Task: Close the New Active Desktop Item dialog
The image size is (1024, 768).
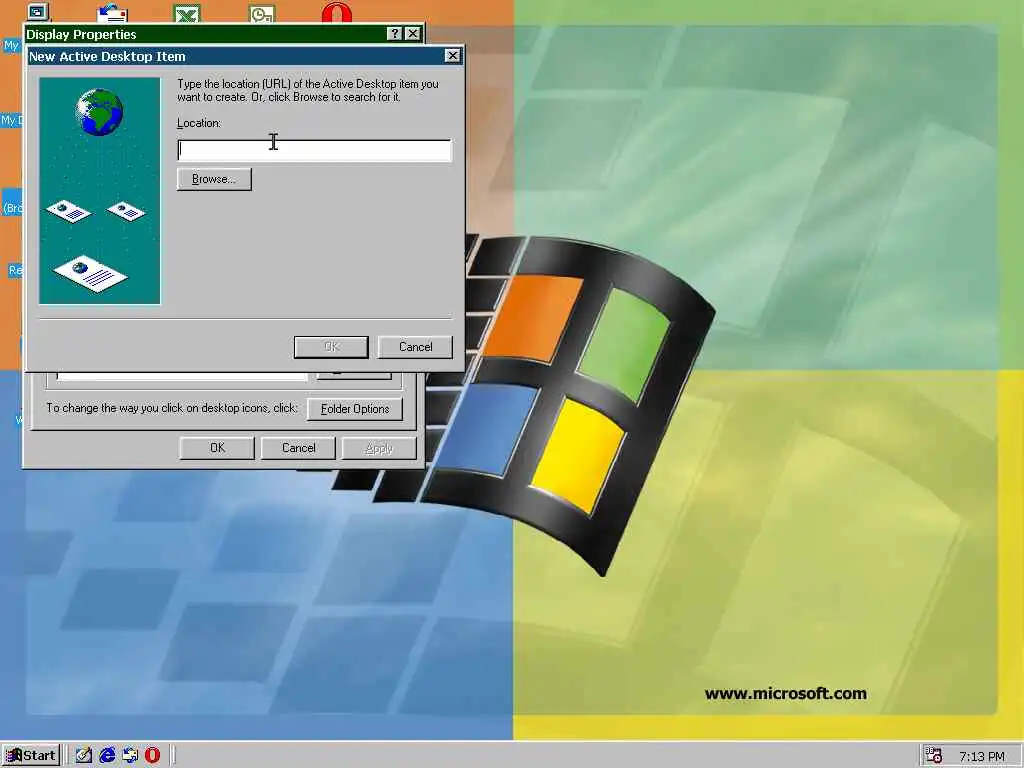Action: (453, 56)
